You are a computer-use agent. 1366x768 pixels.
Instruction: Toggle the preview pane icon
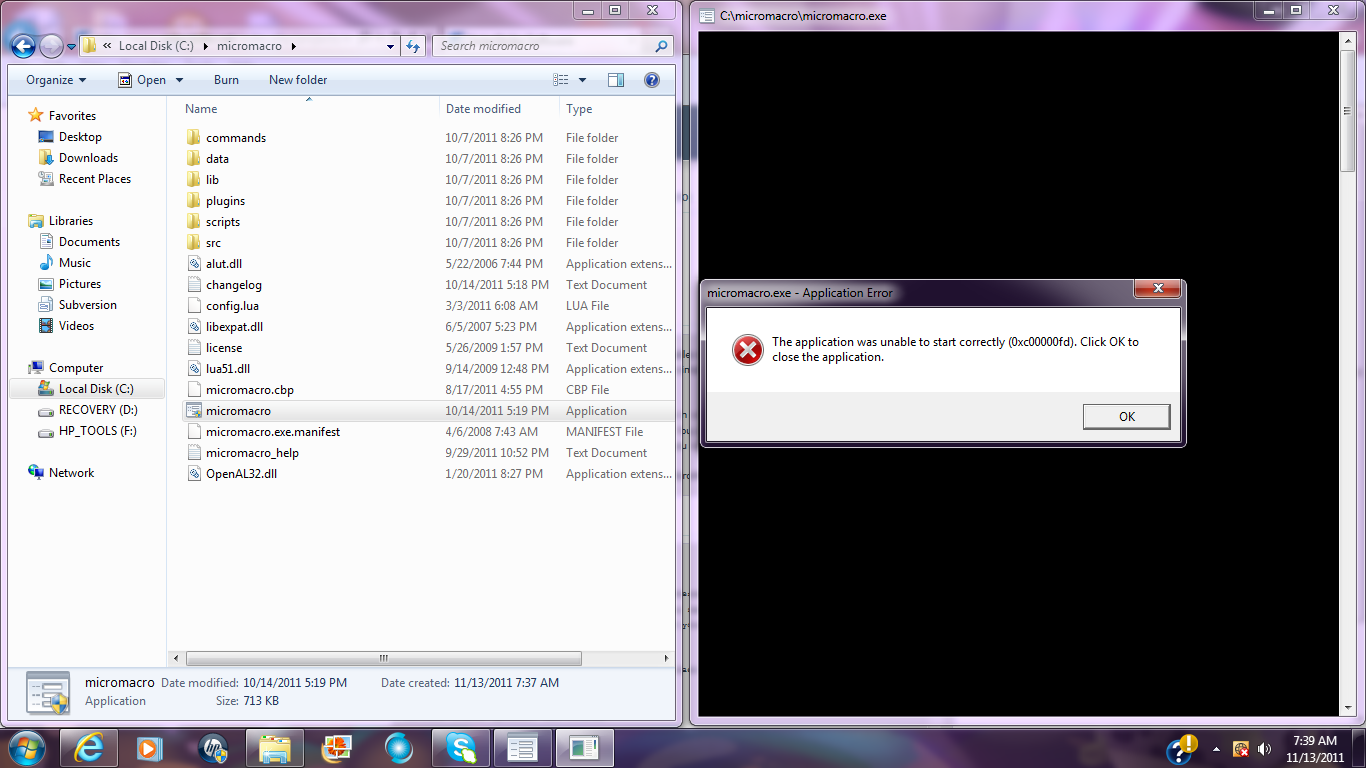616,80
